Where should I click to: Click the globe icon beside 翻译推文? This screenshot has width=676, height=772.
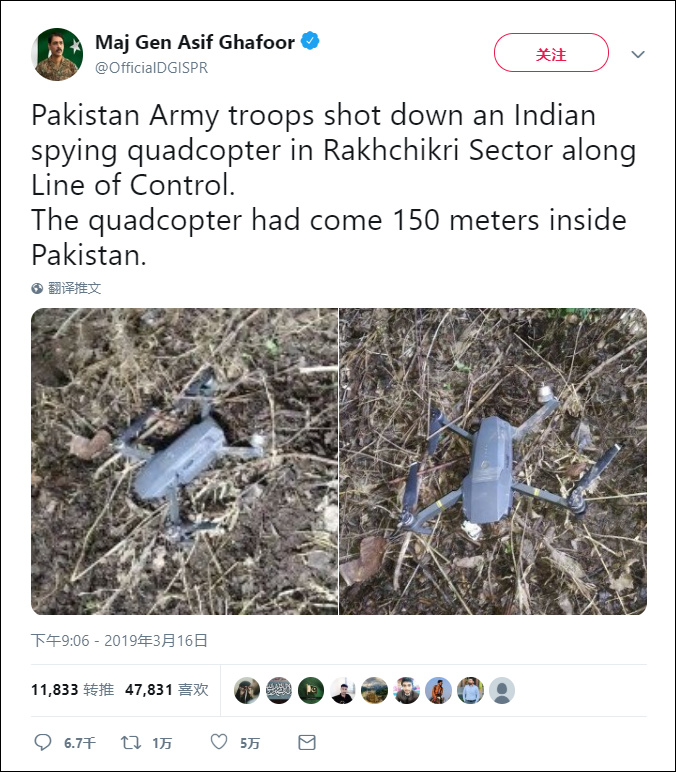click(37, 288)
